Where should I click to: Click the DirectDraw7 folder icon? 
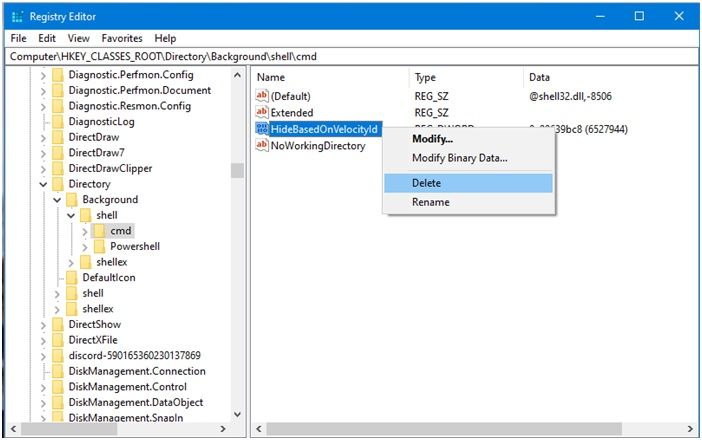(58, 153)
